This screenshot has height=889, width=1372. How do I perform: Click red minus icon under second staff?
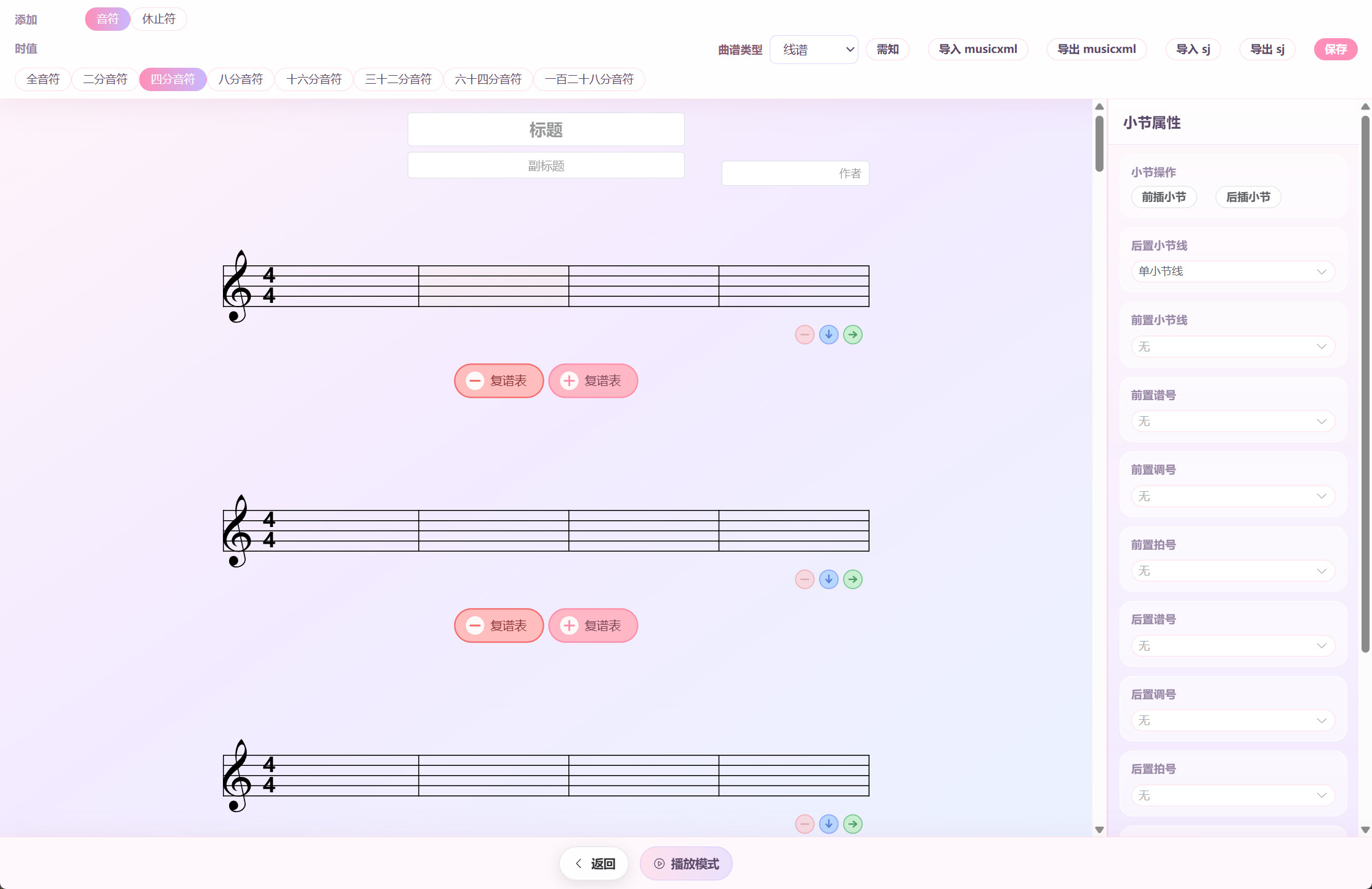(x=804, y=579)
